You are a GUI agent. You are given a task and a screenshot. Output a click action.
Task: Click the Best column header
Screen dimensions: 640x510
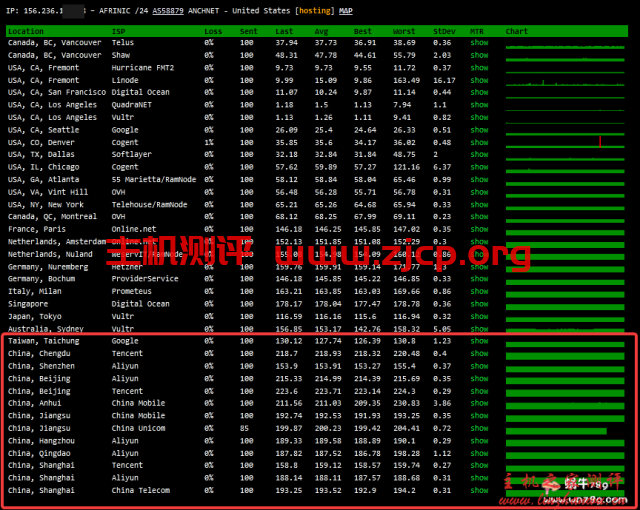[x=362, y=31]
